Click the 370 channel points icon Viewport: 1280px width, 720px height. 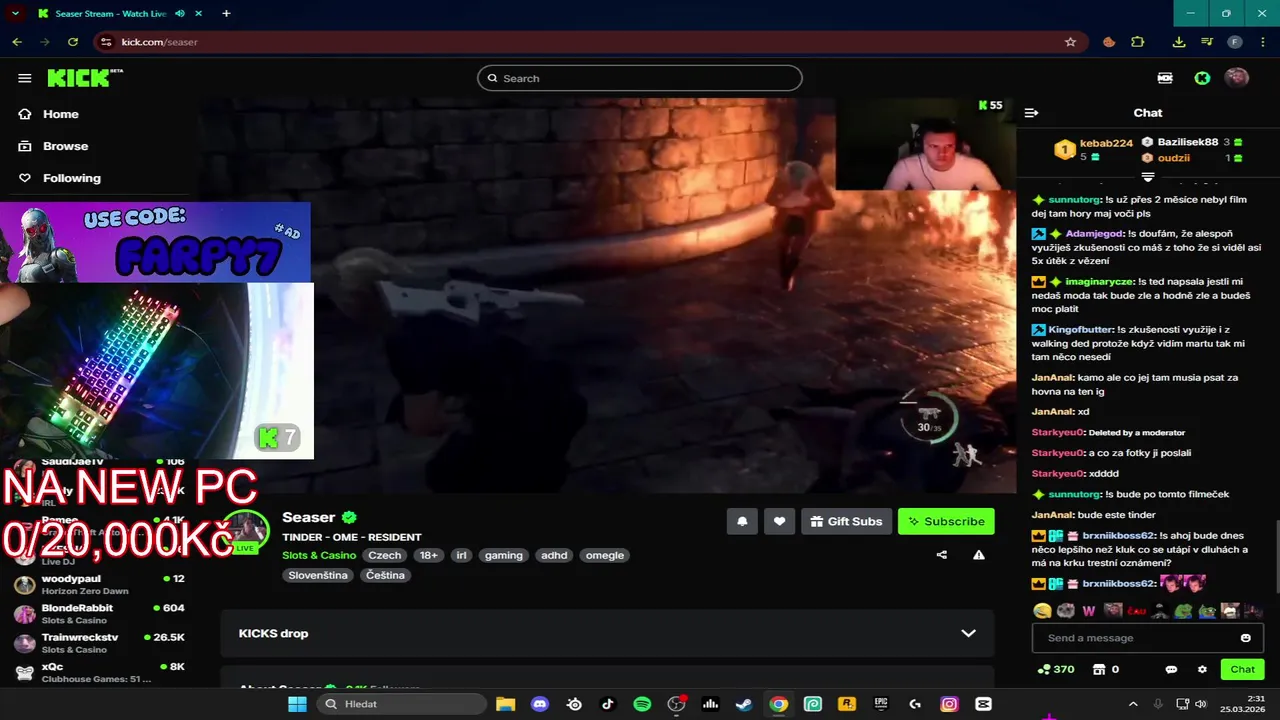pyautogui.click(x=1044, y=669)
